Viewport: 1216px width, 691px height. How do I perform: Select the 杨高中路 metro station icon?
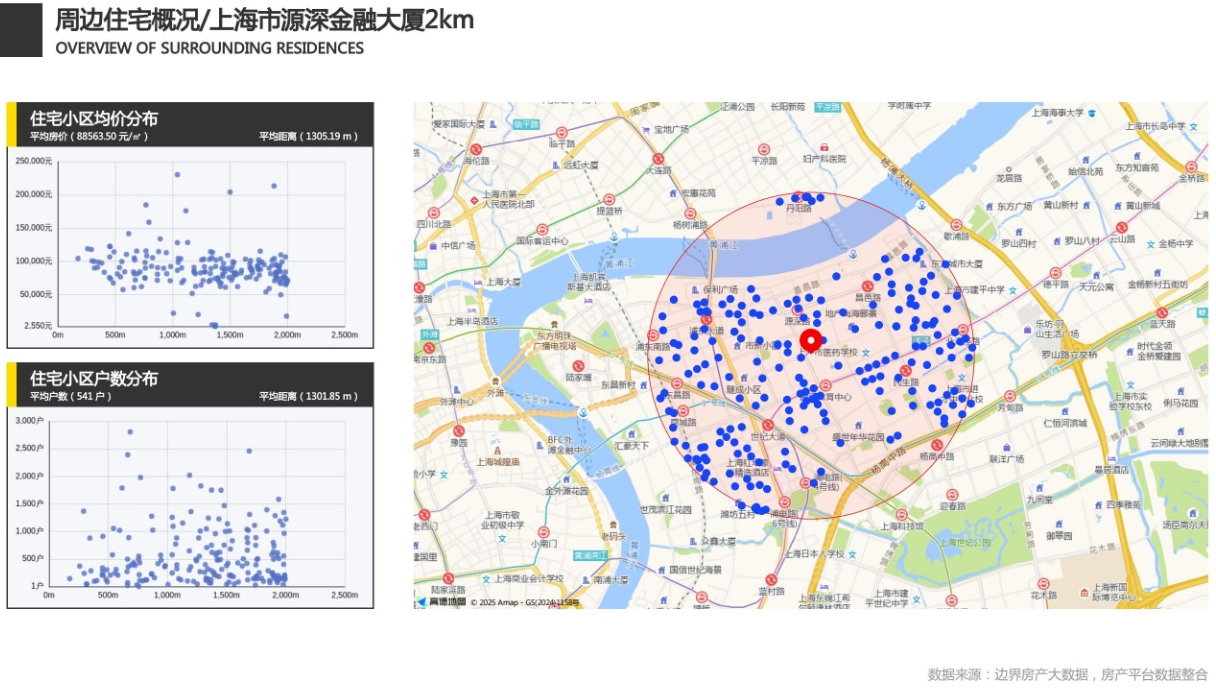[936, 445]
